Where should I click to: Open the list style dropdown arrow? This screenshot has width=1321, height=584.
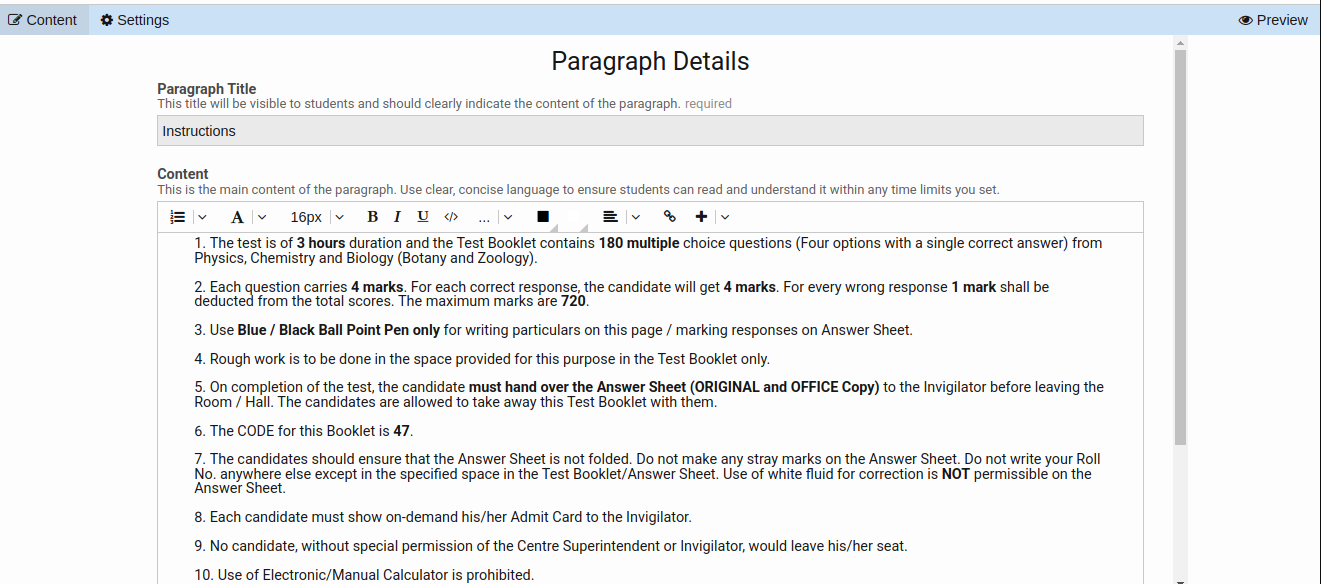[201, 216]
